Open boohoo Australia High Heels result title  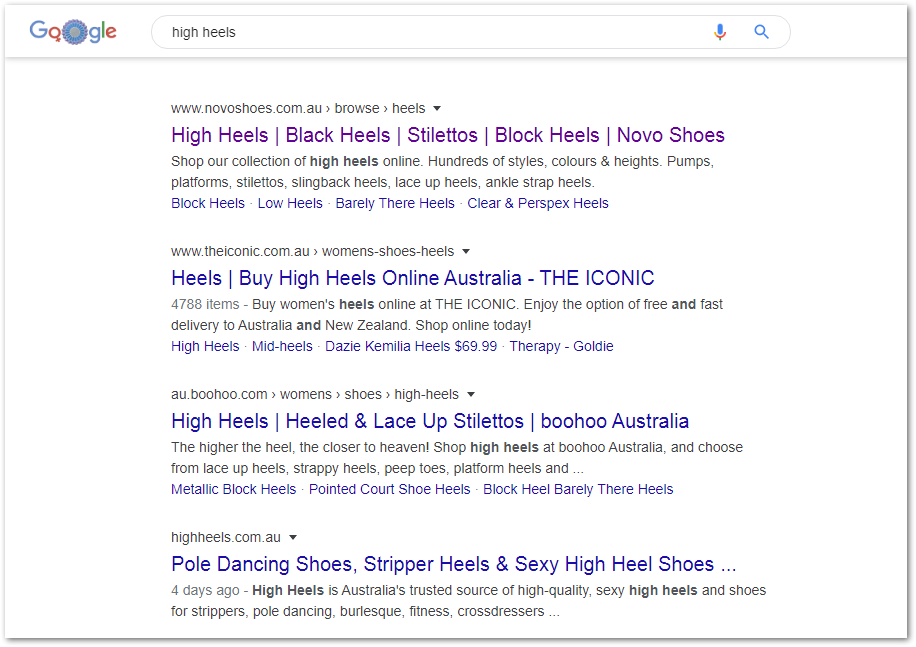point(430,421)
